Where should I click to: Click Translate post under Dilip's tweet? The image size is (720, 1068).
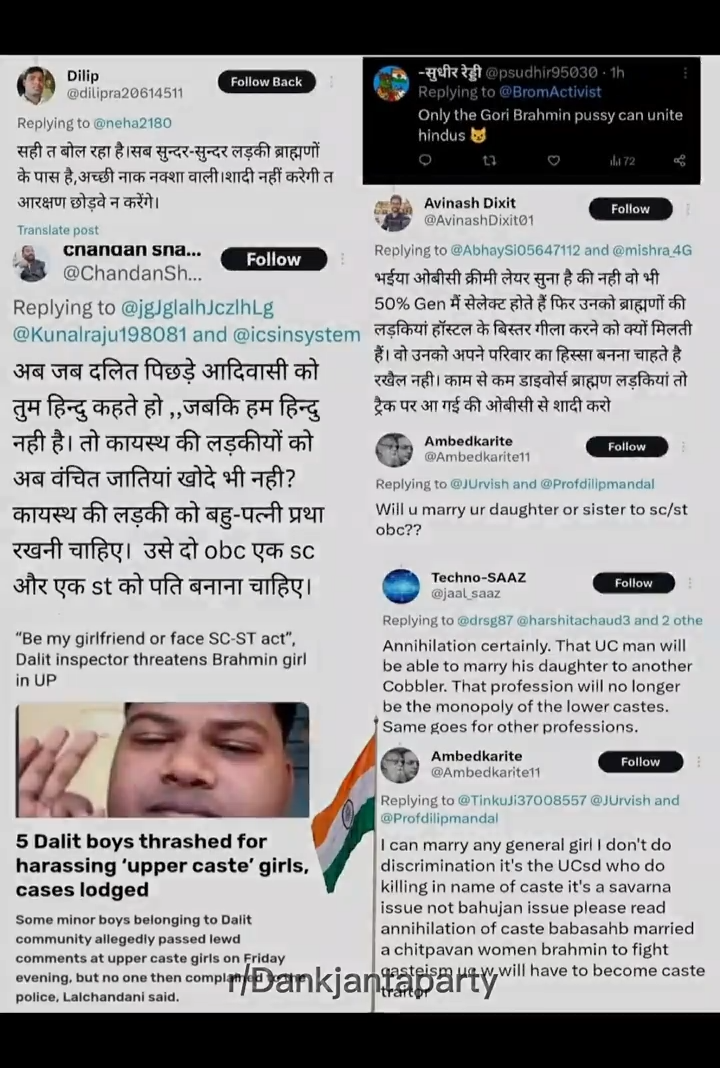click(58, 230)
